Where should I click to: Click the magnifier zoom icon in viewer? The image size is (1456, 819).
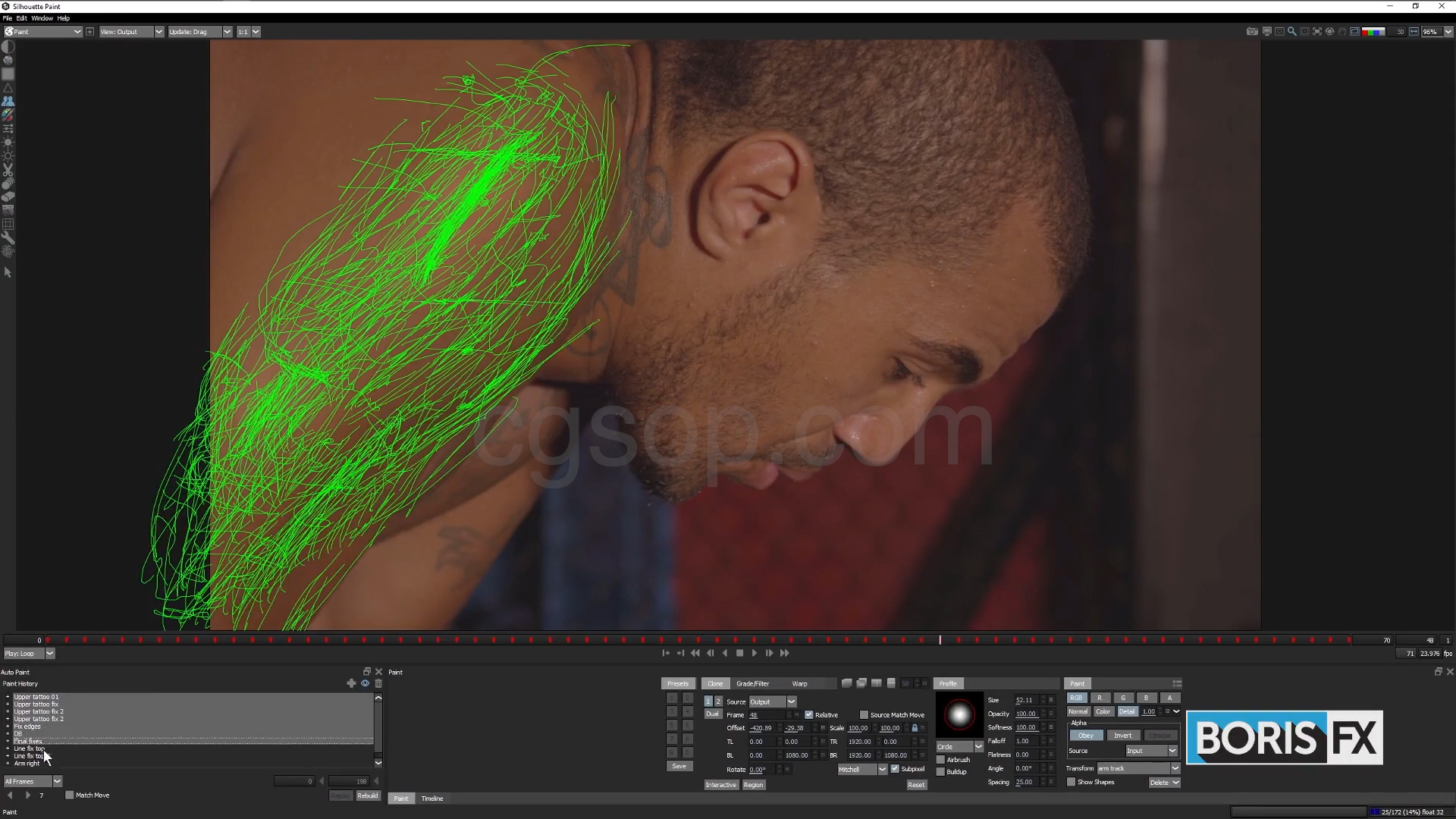point(1291,32)
